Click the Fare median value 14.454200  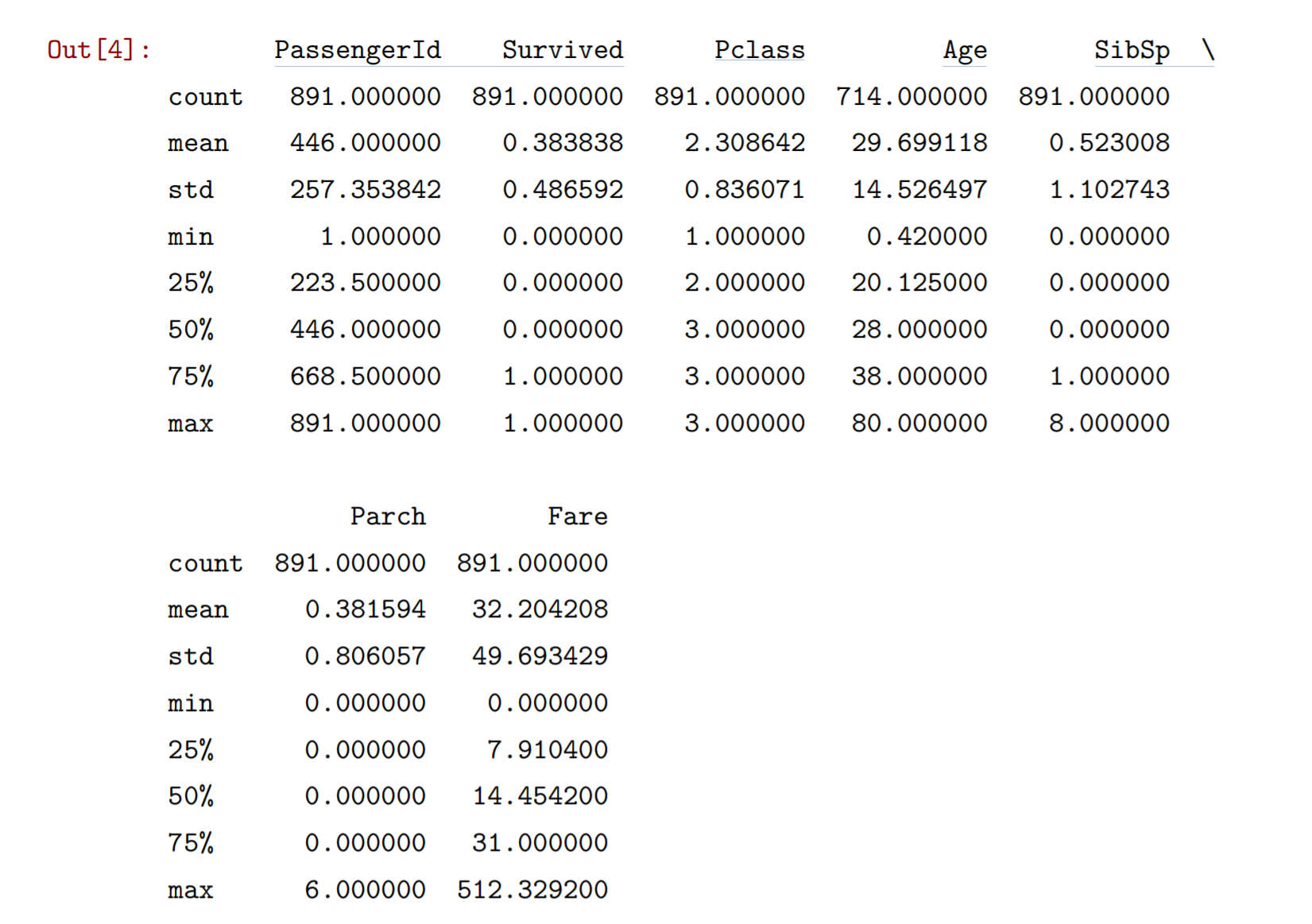[540, 796]
